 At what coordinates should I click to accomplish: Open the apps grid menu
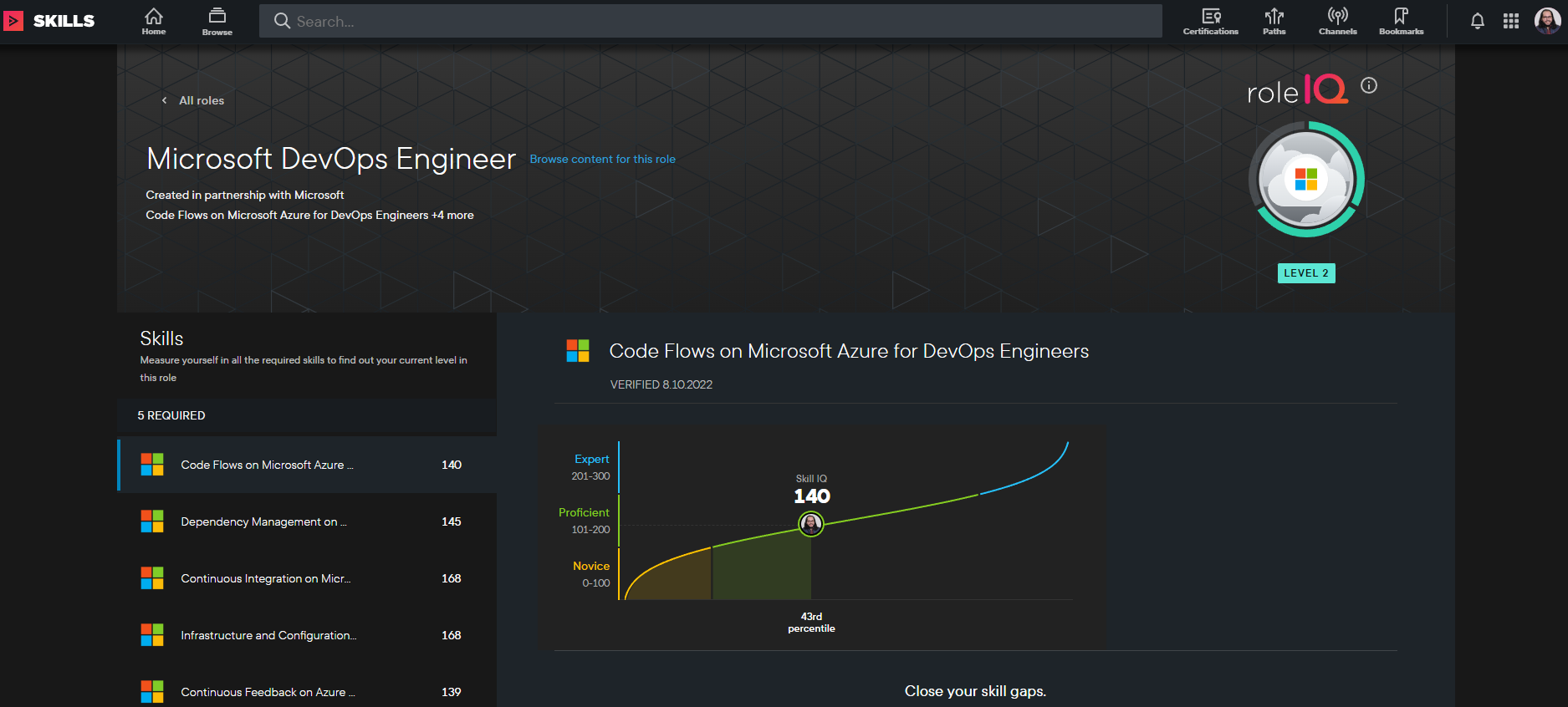pyautogui.click(x=1511, y=22)
